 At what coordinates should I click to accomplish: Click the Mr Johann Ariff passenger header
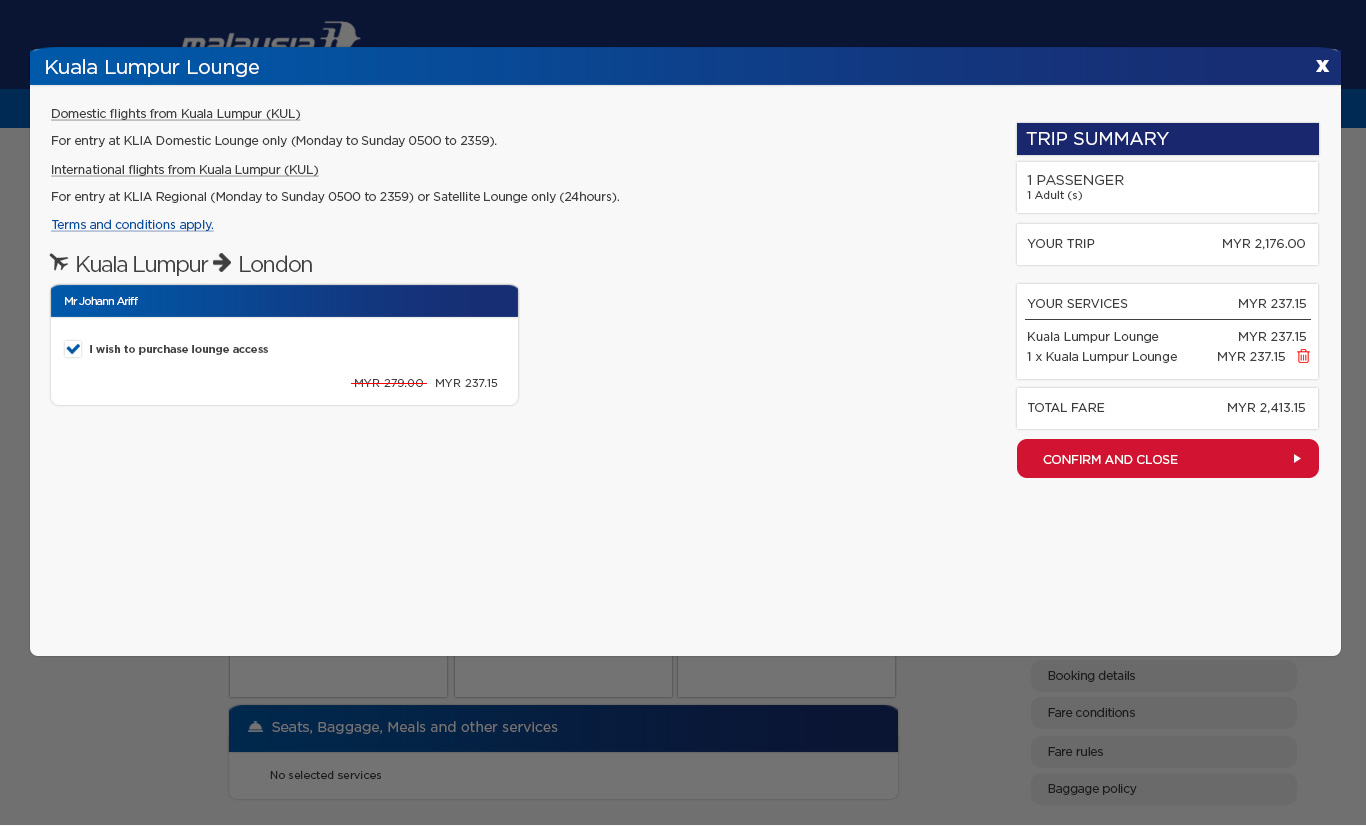284,301
